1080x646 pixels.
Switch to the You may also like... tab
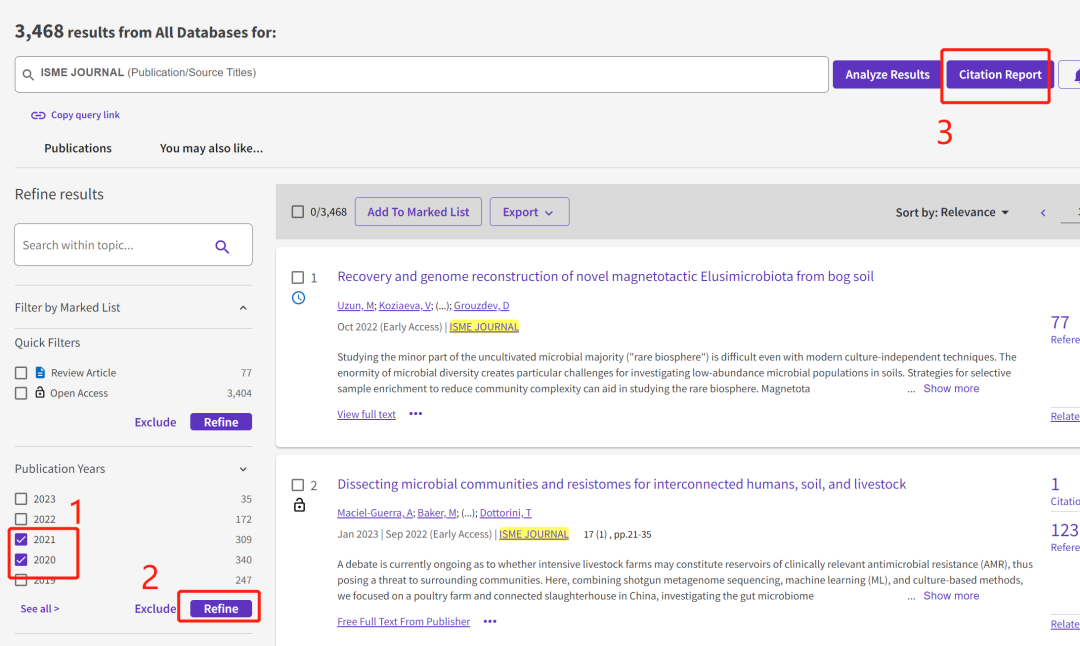click(211, 148)
